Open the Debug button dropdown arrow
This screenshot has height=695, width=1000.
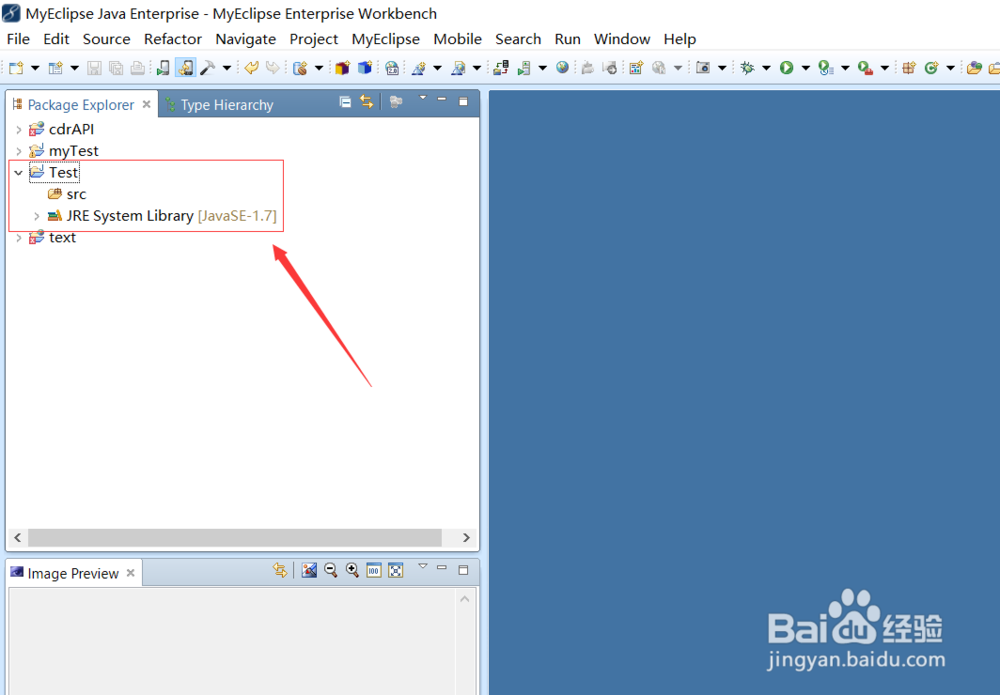point(767,68)
